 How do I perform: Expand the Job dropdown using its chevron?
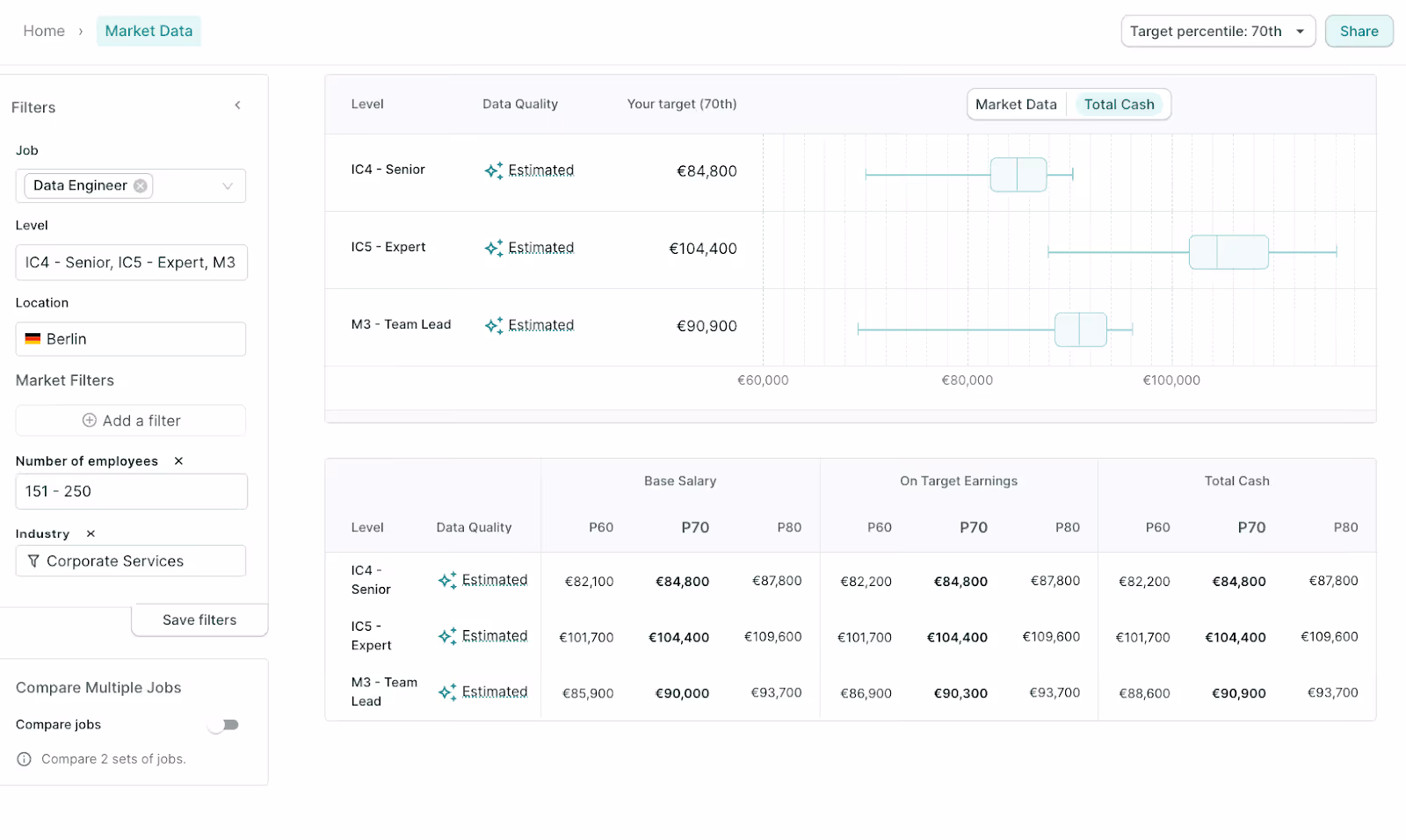tap(228, 185)
